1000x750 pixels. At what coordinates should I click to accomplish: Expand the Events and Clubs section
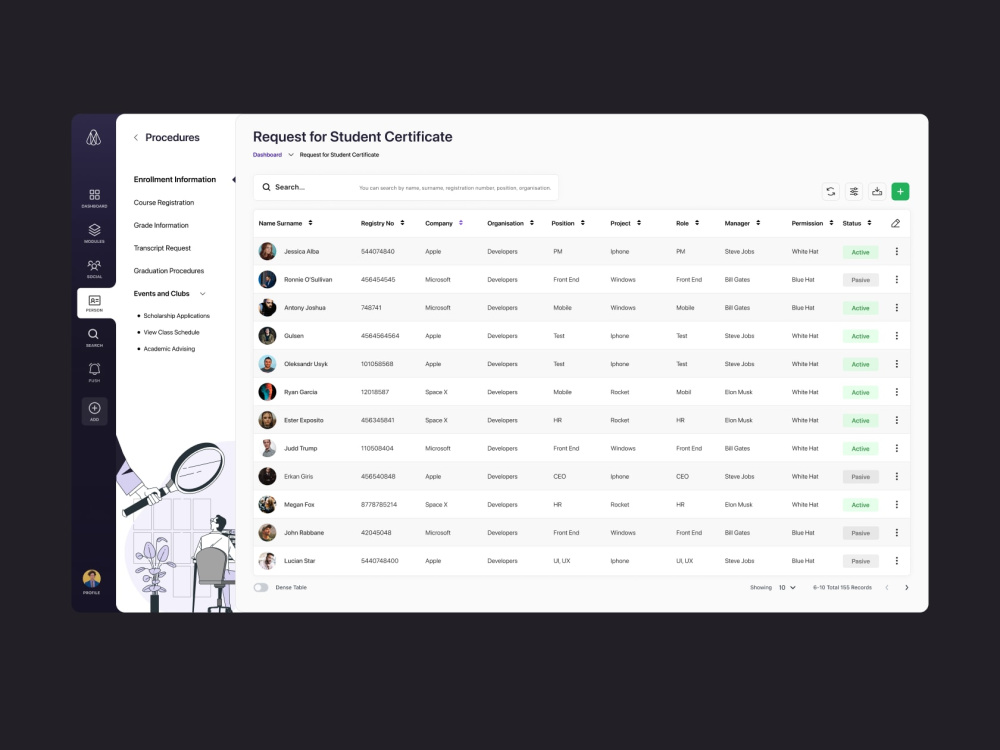pyautogui.click(x=203, y=294)
